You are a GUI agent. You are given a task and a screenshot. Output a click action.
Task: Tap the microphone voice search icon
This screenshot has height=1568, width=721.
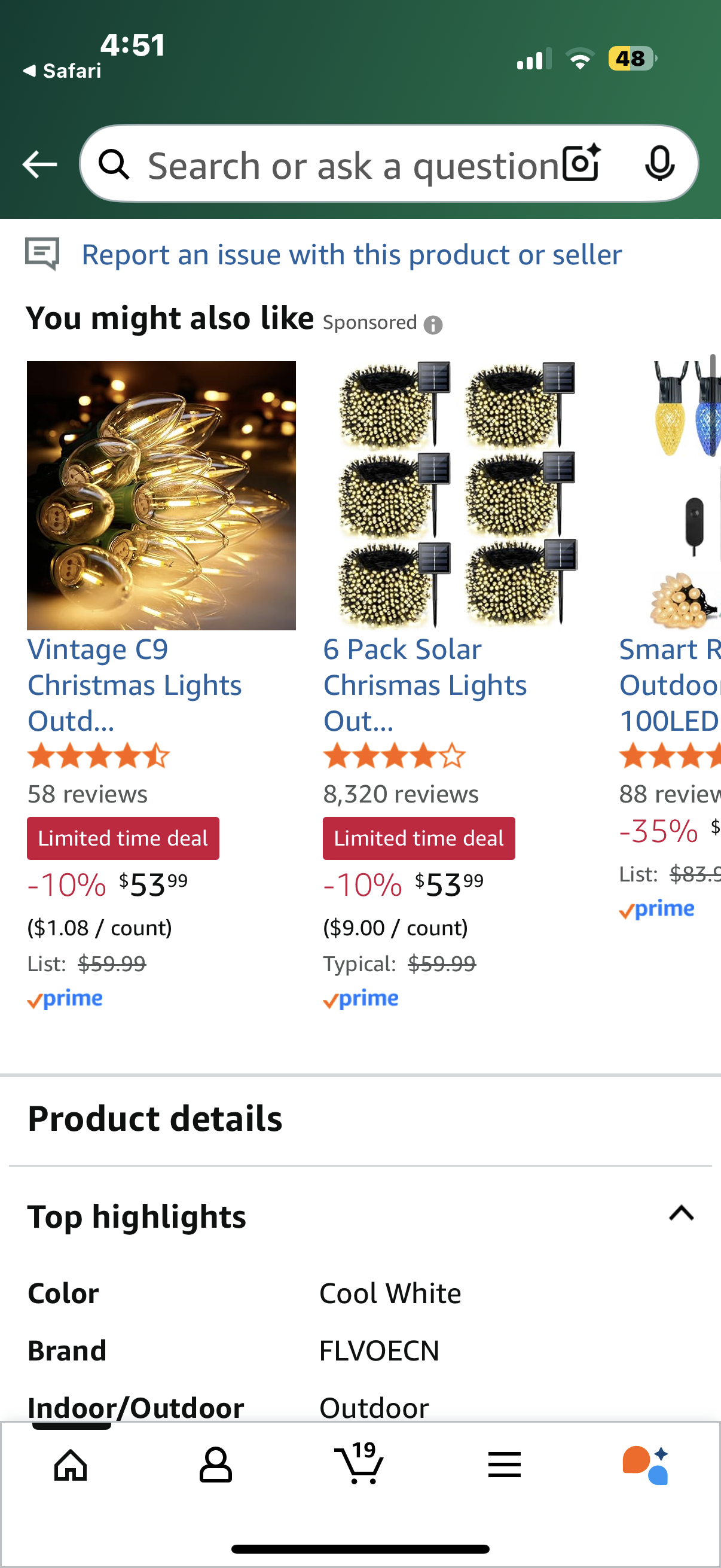[659, 163]
